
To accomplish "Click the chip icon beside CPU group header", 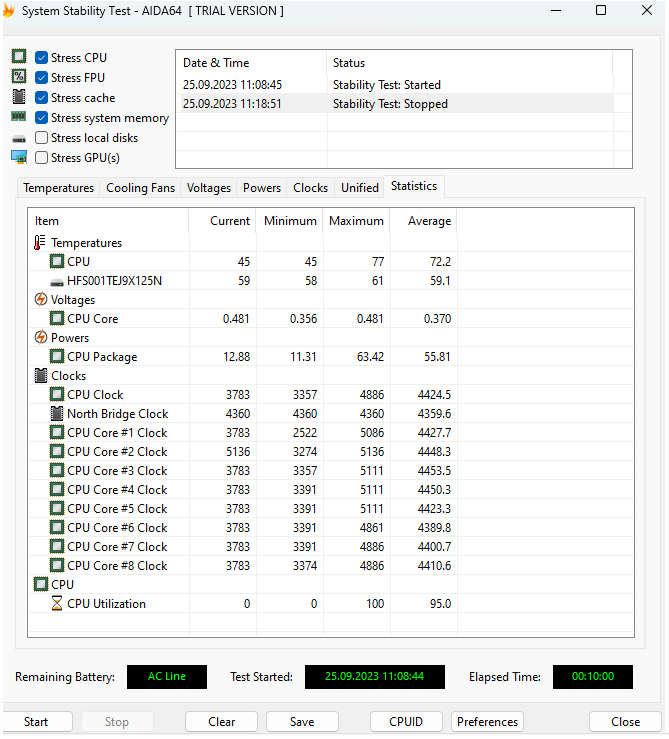I will tap(41, 584).
